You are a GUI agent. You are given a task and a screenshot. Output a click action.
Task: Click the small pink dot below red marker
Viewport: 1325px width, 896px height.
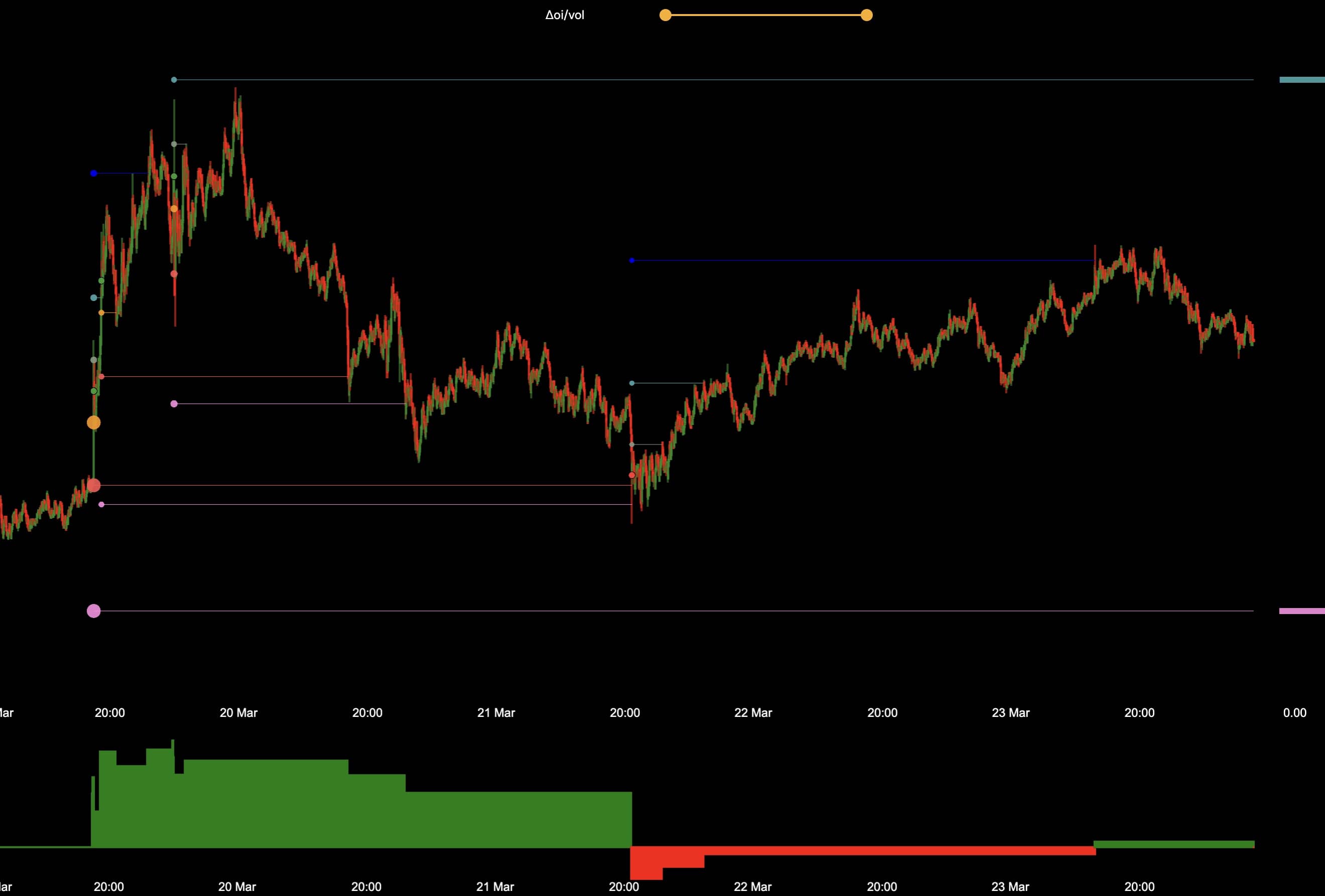[101, 504]
